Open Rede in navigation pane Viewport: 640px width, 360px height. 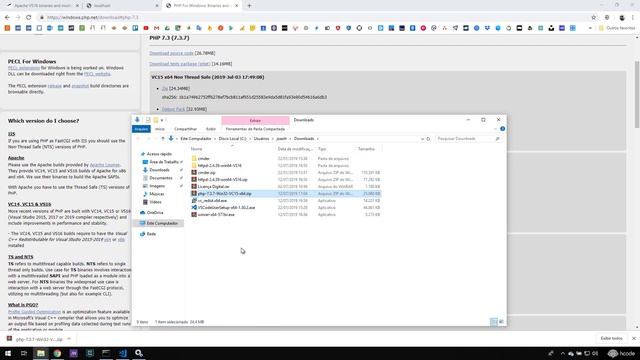[x=151, y=234]
